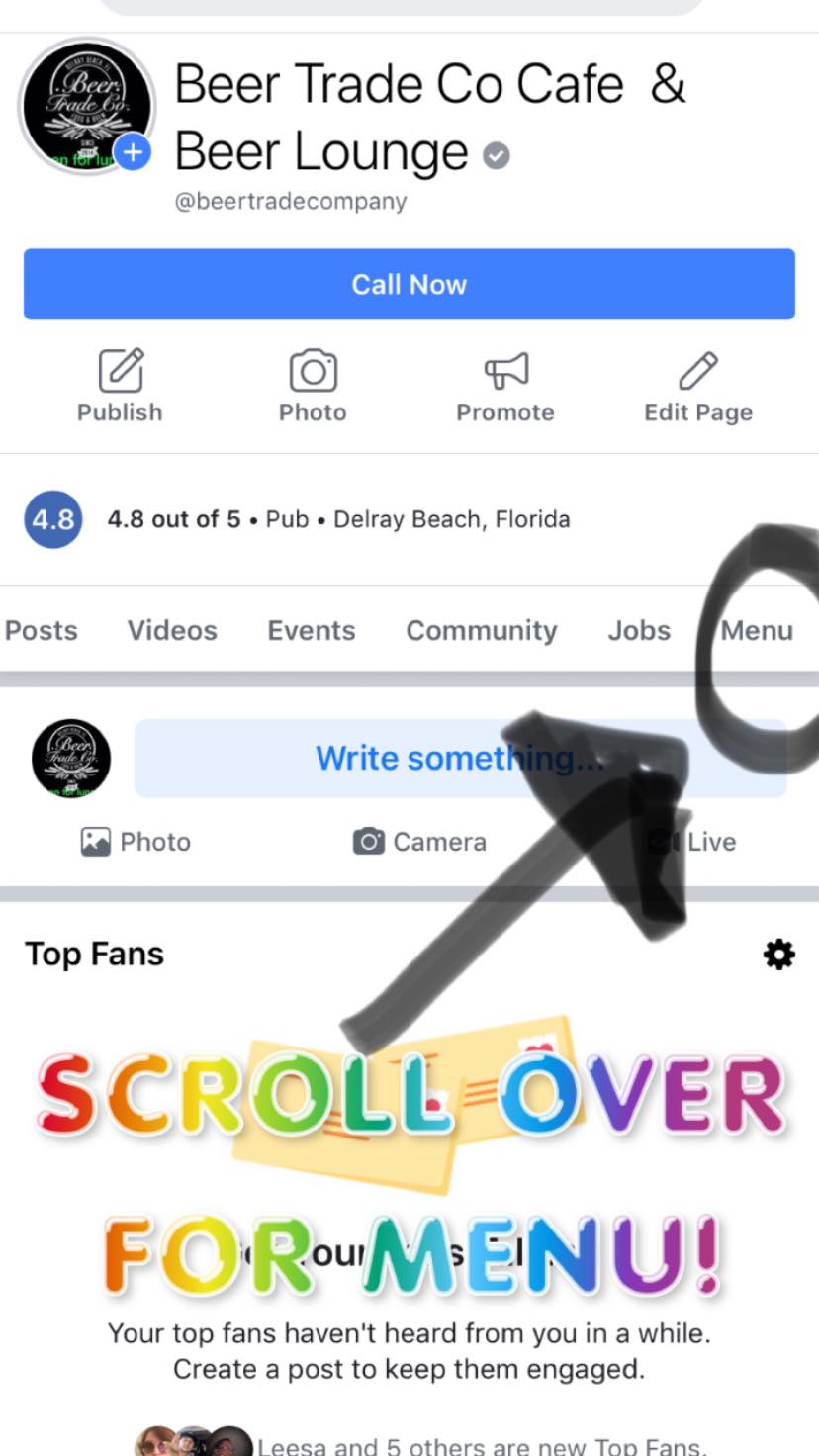Open Top Fans settings gear
Image resolution: width=819 pixels, height=1456 pixels.
click(779, 955)
